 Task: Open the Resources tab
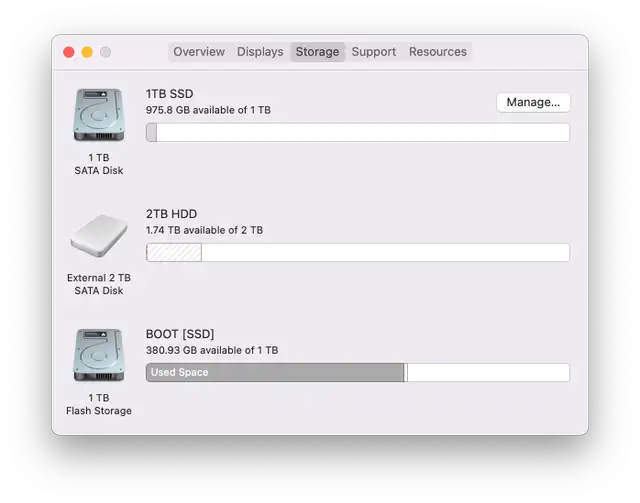click(438, 52)
